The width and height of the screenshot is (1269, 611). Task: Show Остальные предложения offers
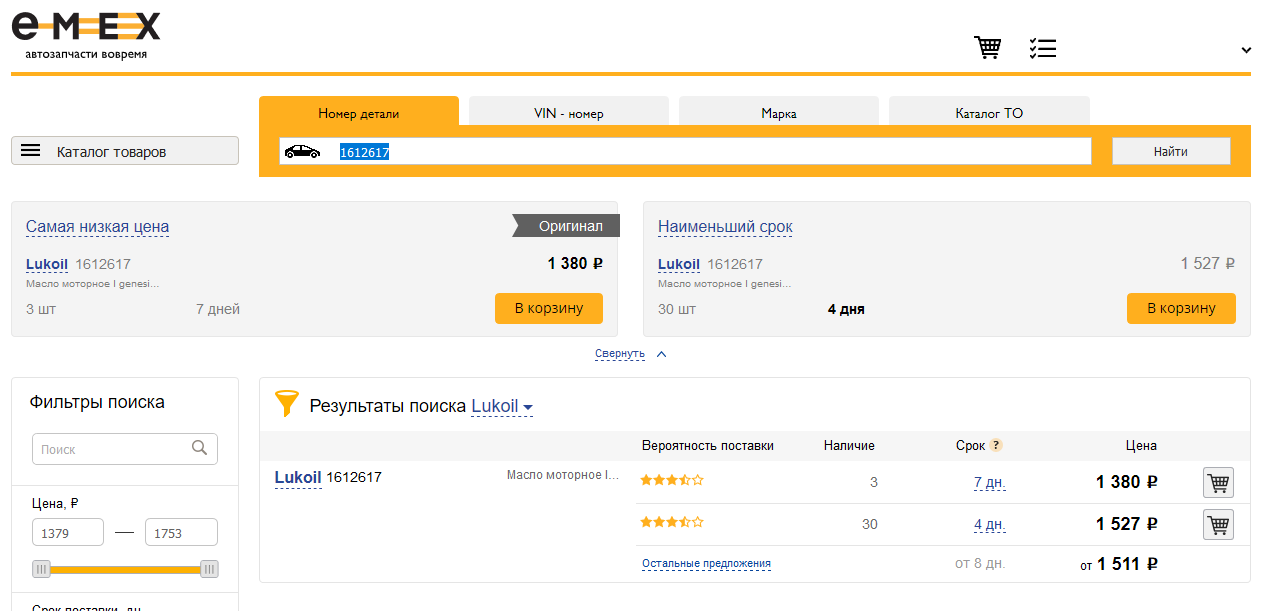706,564
